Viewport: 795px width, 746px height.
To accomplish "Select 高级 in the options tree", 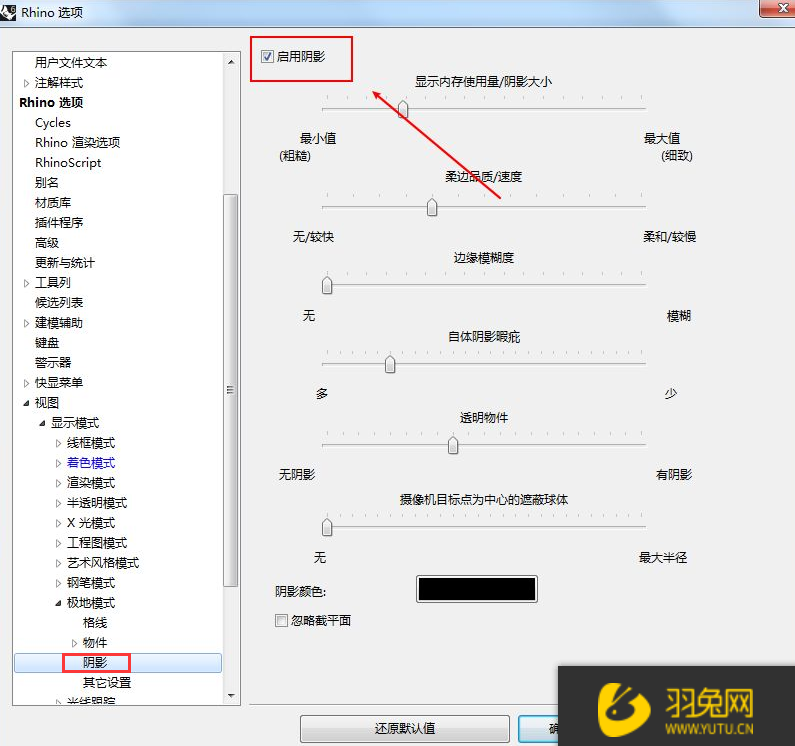I will click(x=47, y=243).
